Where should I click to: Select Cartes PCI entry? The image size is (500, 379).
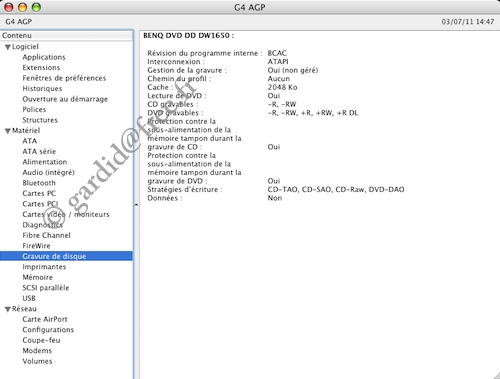40,204
